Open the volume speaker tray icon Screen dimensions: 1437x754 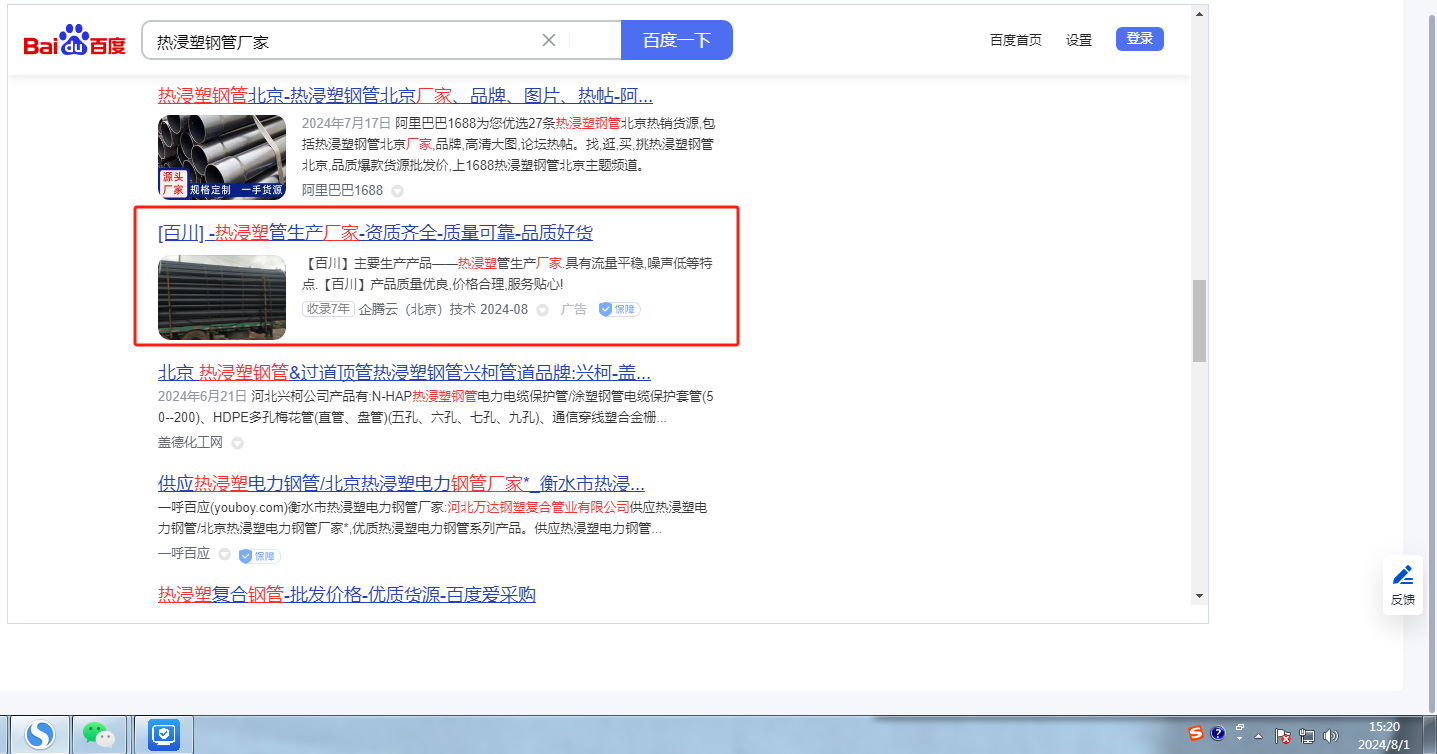[x=1330, y=736]
